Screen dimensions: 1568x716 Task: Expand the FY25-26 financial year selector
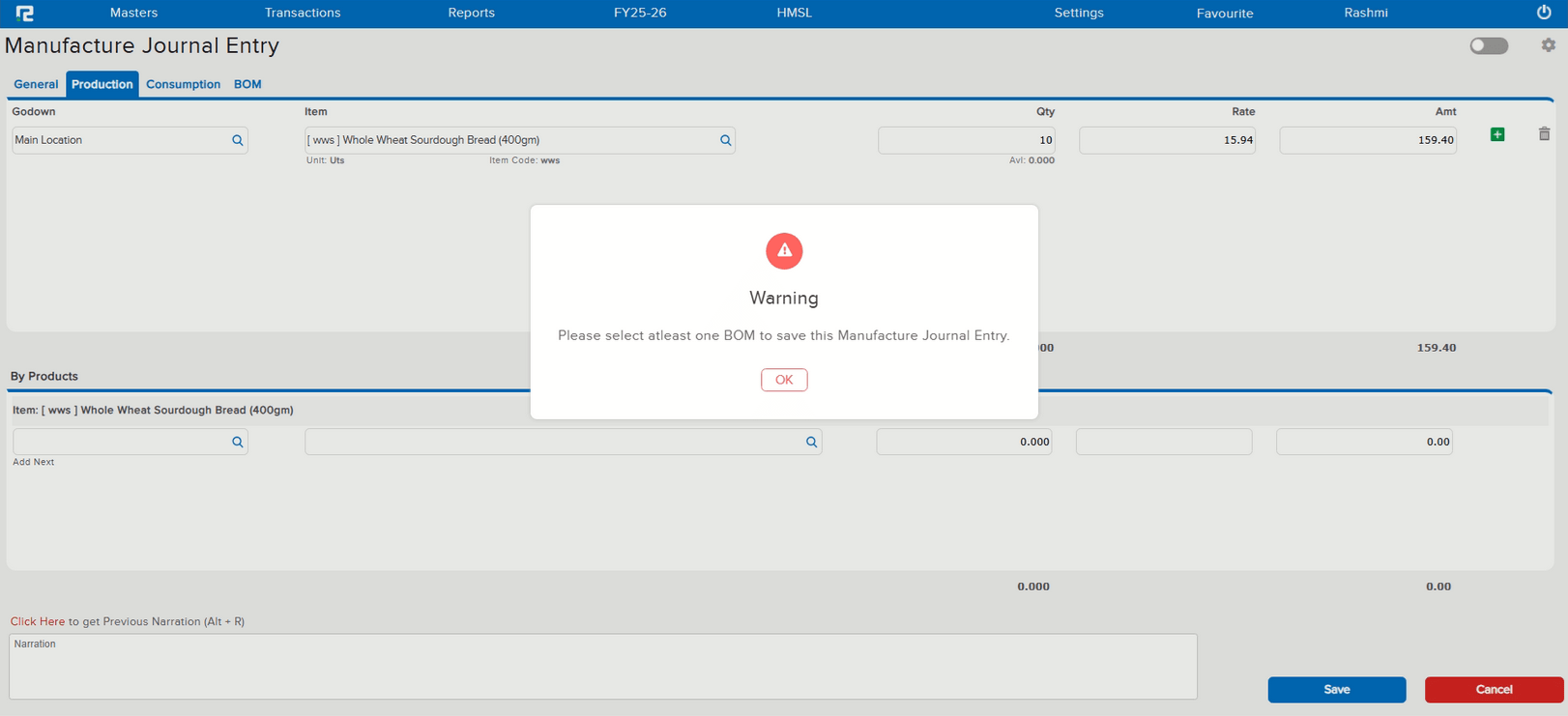tap(640, 13)
